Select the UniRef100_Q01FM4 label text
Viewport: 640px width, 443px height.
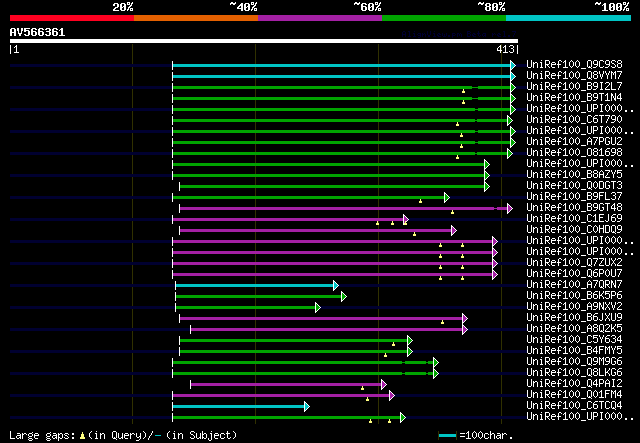click(x=574, y=395)
